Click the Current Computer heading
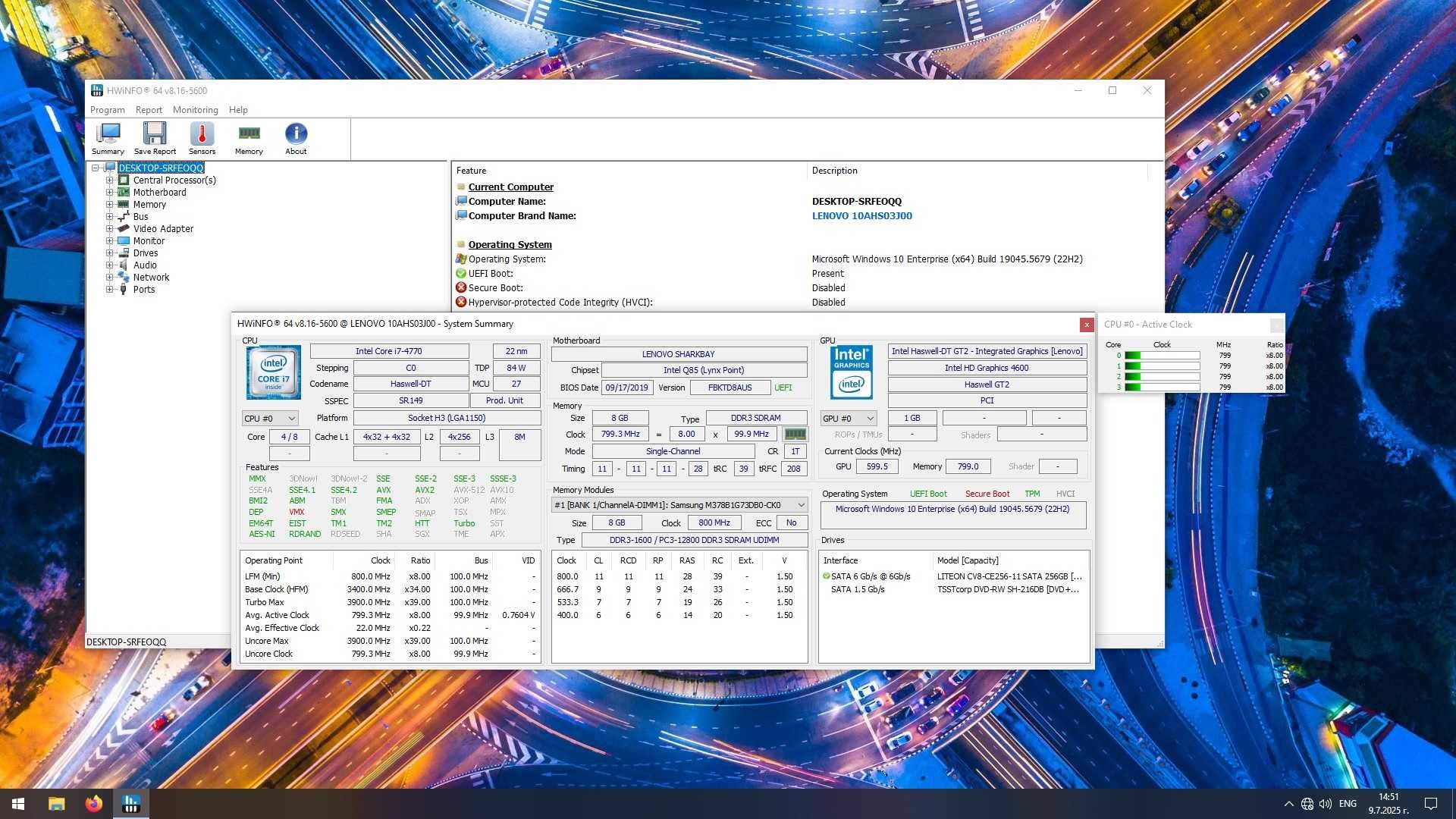The height and width of the screenshot is (819, 1456). pyautogui.click(x=510, y=187)
